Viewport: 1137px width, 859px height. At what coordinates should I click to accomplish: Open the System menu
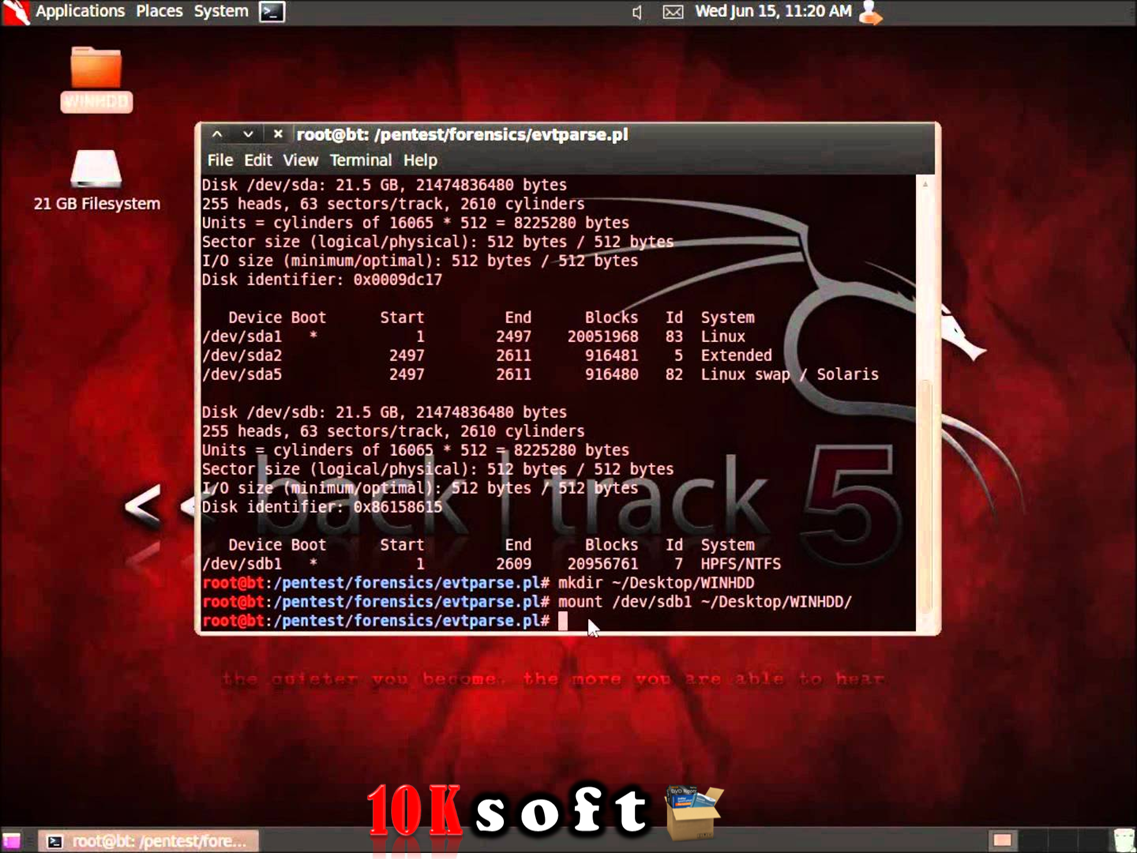220,12
